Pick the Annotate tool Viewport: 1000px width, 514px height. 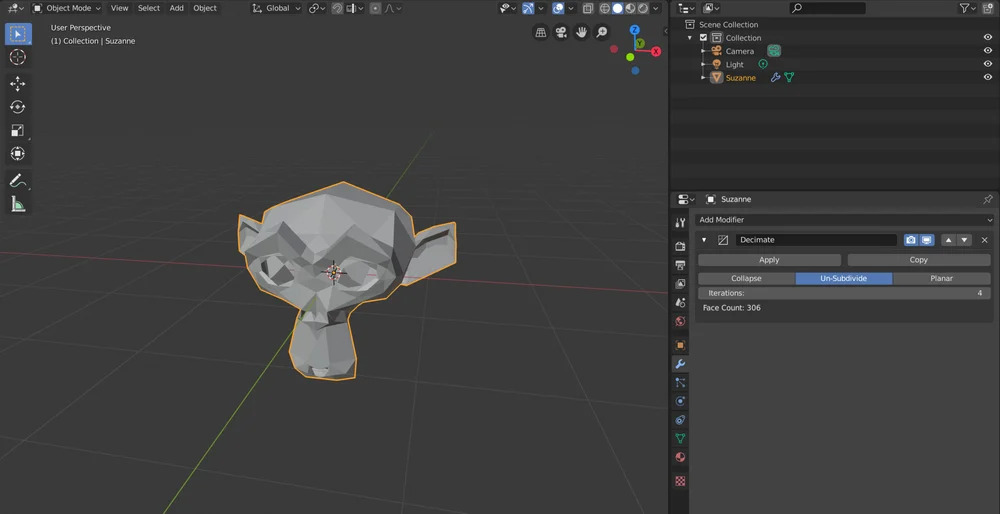[x=18, y=181]
